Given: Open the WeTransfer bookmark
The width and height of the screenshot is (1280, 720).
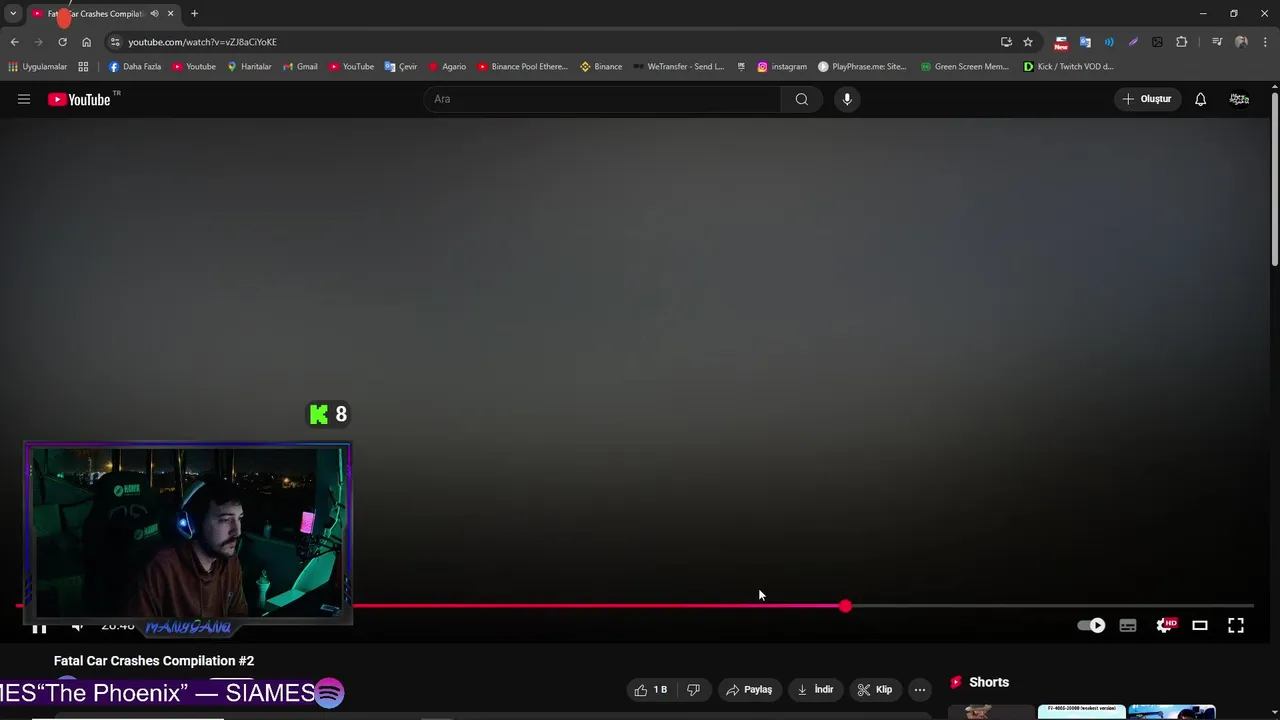Looking at the screenshot, I should [x=679, y=67].
